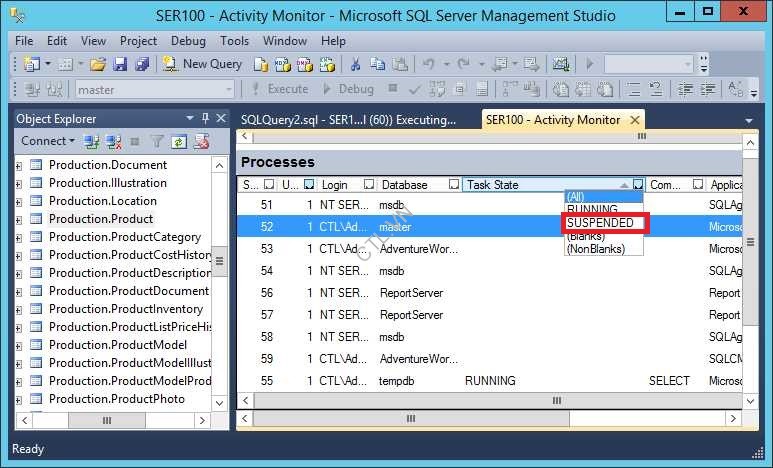Viewport: 773px width, 468px height.
Task: Click the Connect Object Explorer icon
Action: [x=92, y=141]
